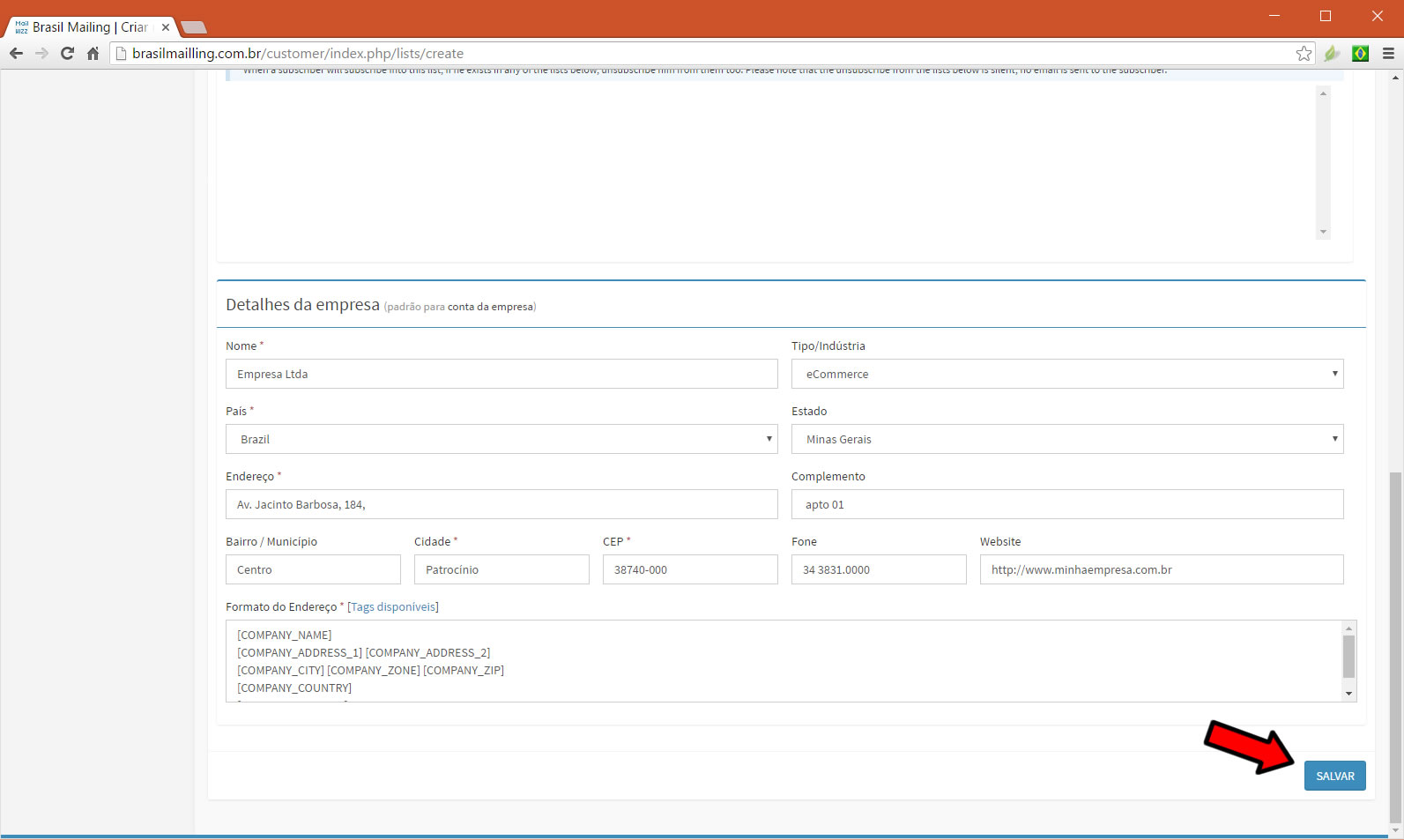Go to the browser Home page icon
The height and width of the screenshot is (840, 1404).
(93, 54)
